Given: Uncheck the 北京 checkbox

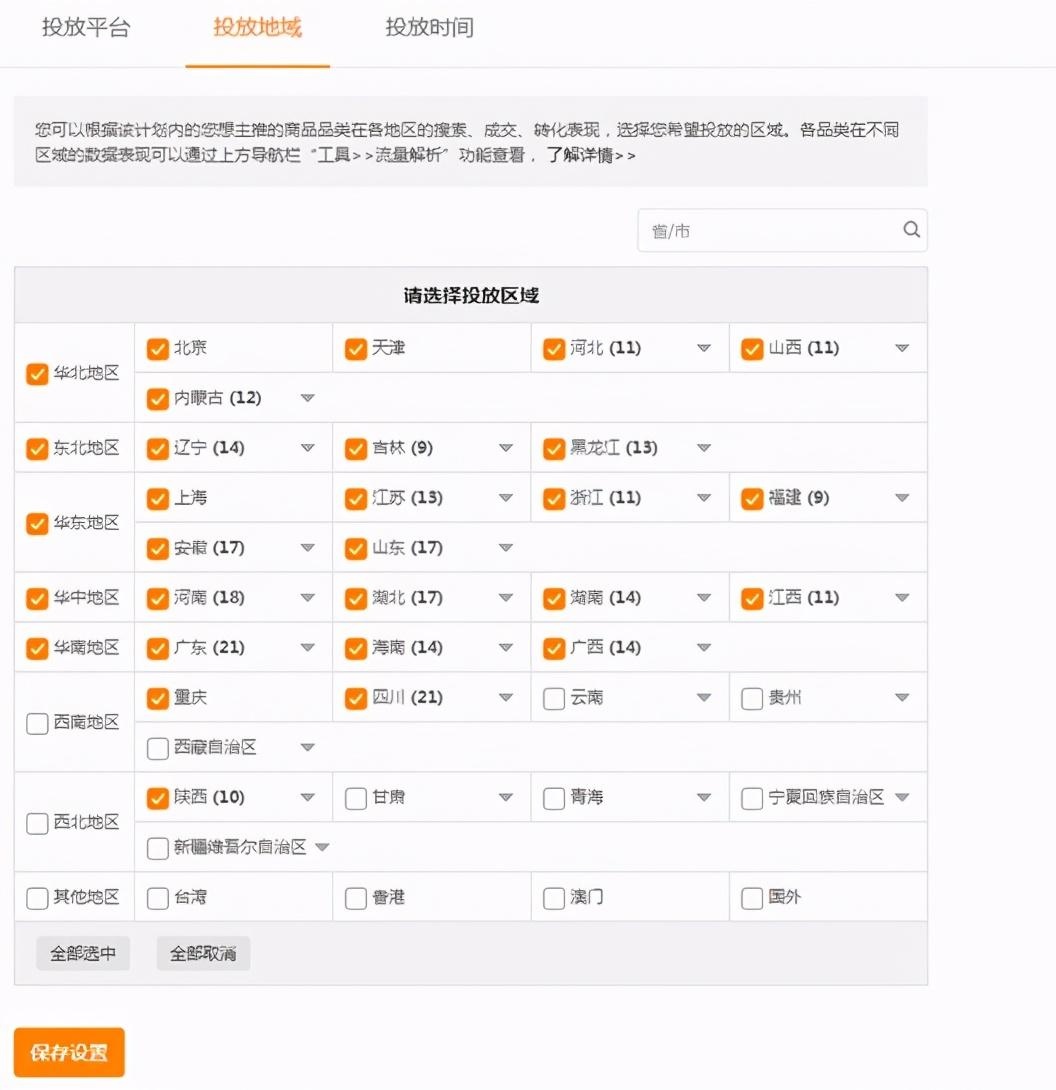Looking at the screenshot, I should 158,348.
